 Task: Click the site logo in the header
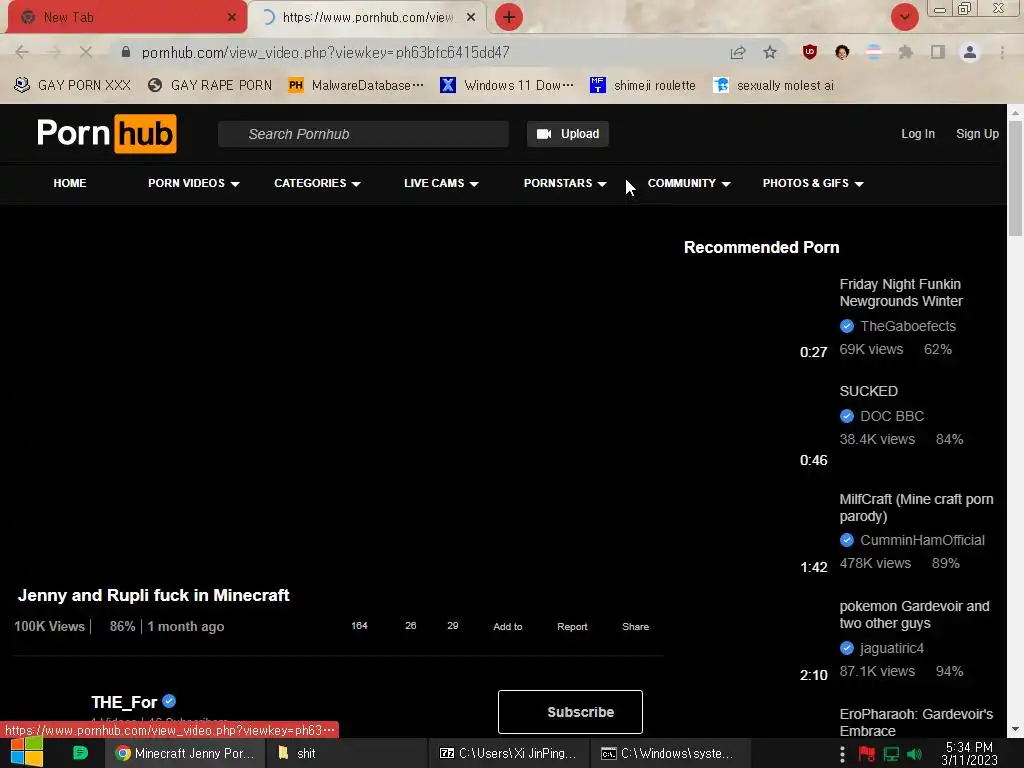106,134
